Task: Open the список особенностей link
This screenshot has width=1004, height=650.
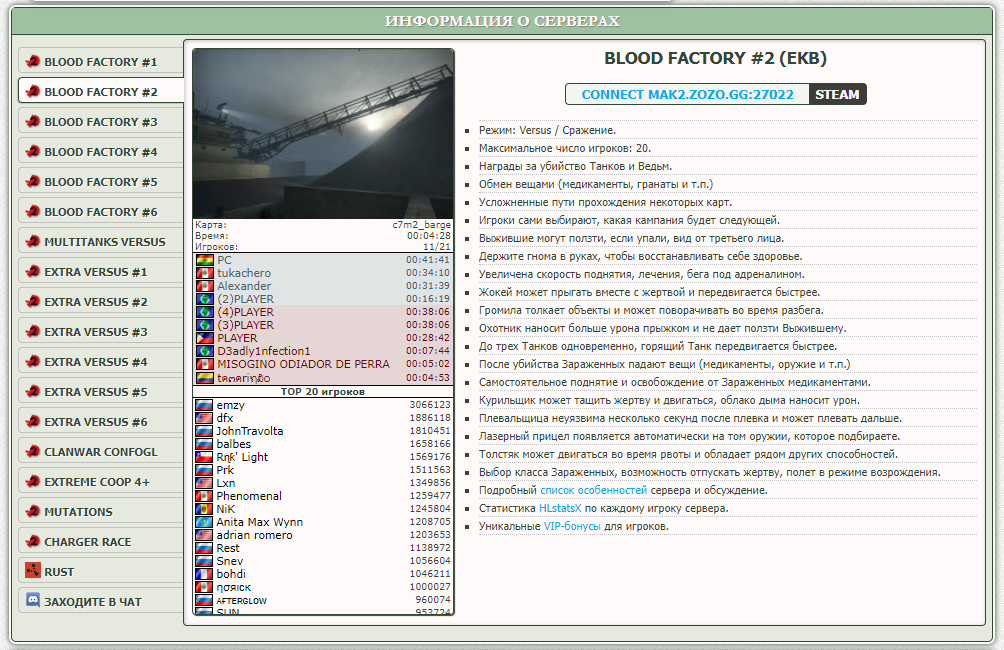Action: pos(594,491)
